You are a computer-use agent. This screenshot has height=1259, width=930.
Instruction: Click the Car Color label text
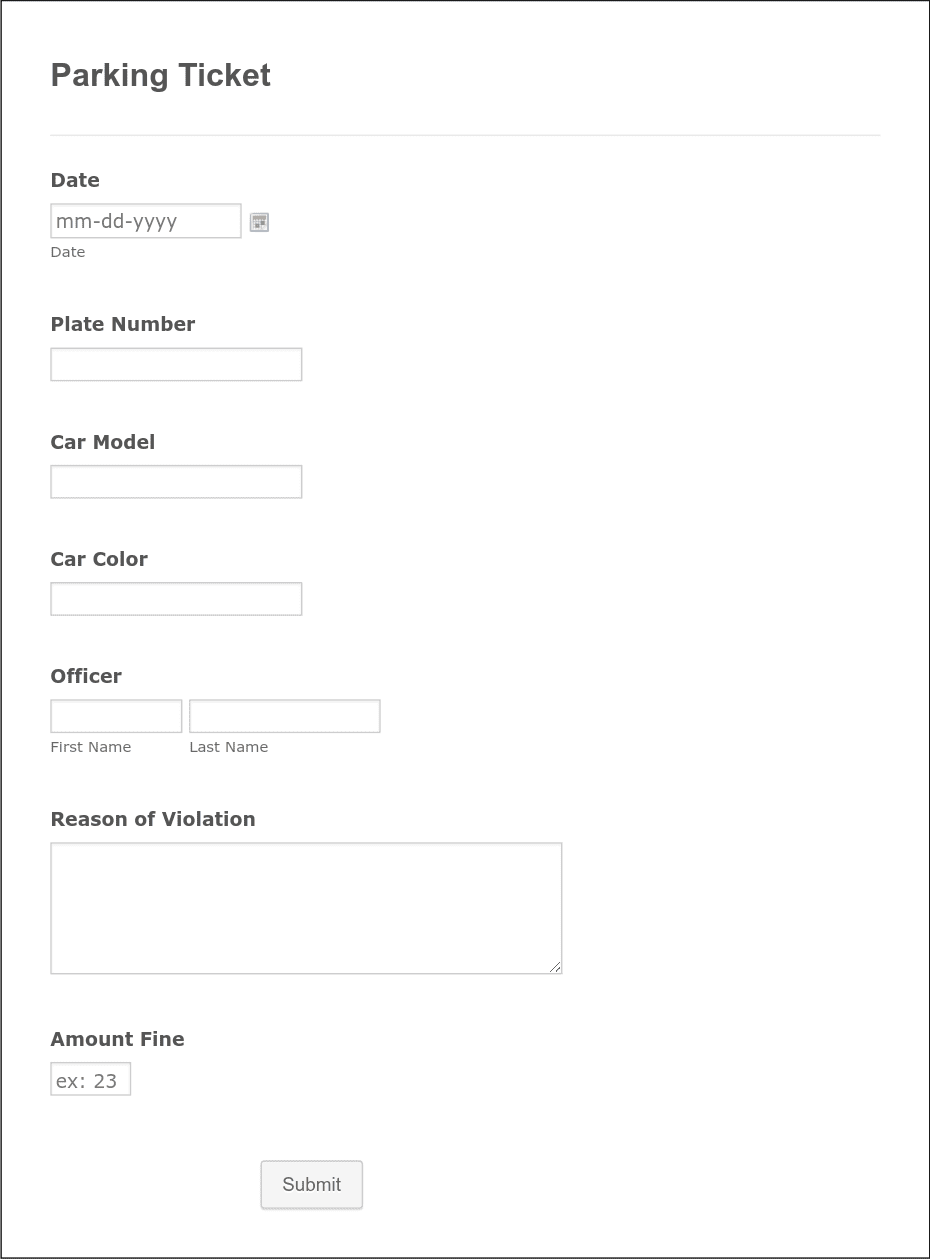click(x=99, y=559)
